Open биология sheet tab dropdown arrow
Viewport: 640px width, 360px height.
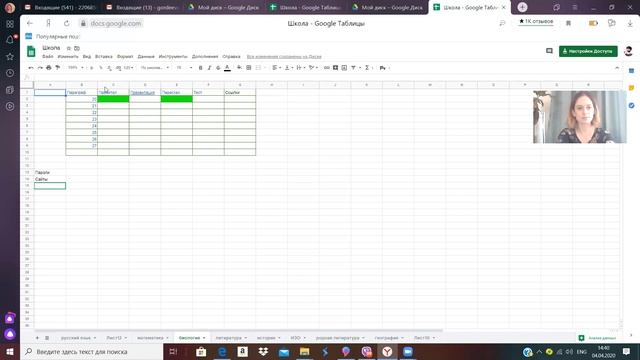(x=204, y=338)
